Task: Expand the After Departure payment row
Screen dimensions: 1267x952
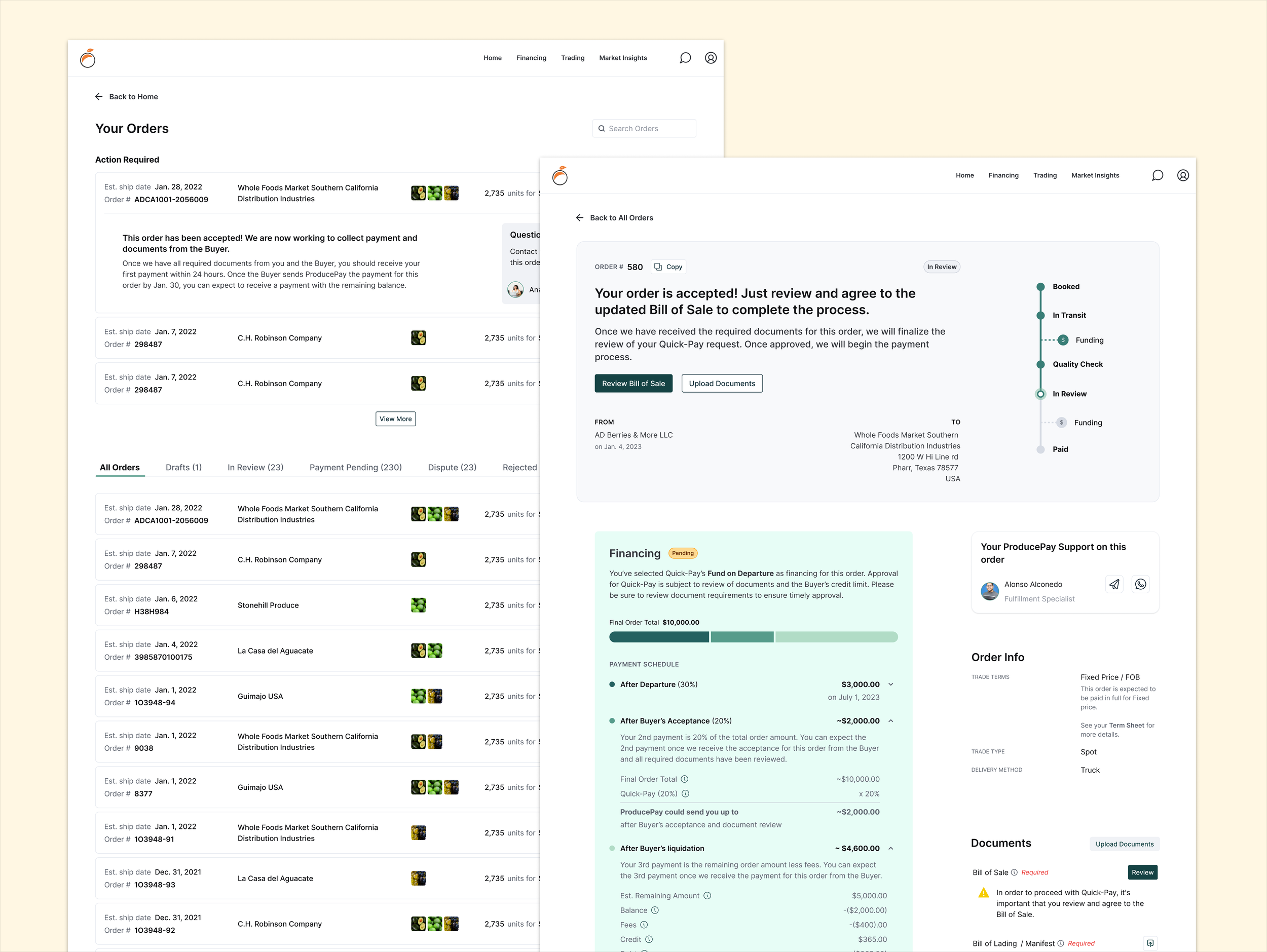Action: click(x=890, y=684)
